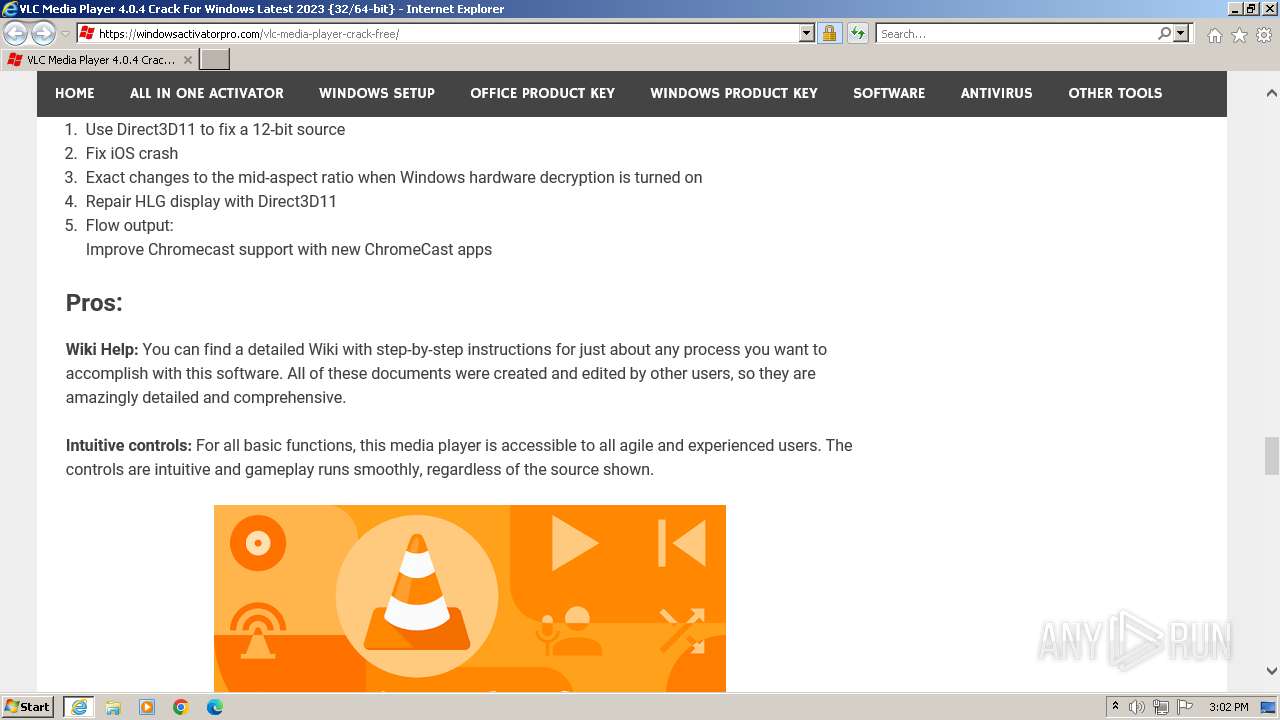Viewport: 1280px width, 720px height.
Task: Click the vertical scrollbar thumb
Action: coord(1271,456)
